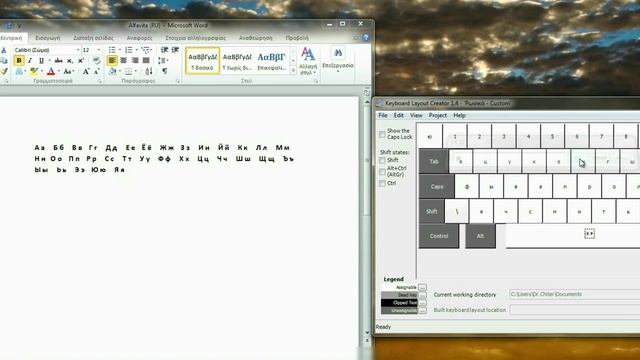Change the Dead key legend color button

pos(422,295)
